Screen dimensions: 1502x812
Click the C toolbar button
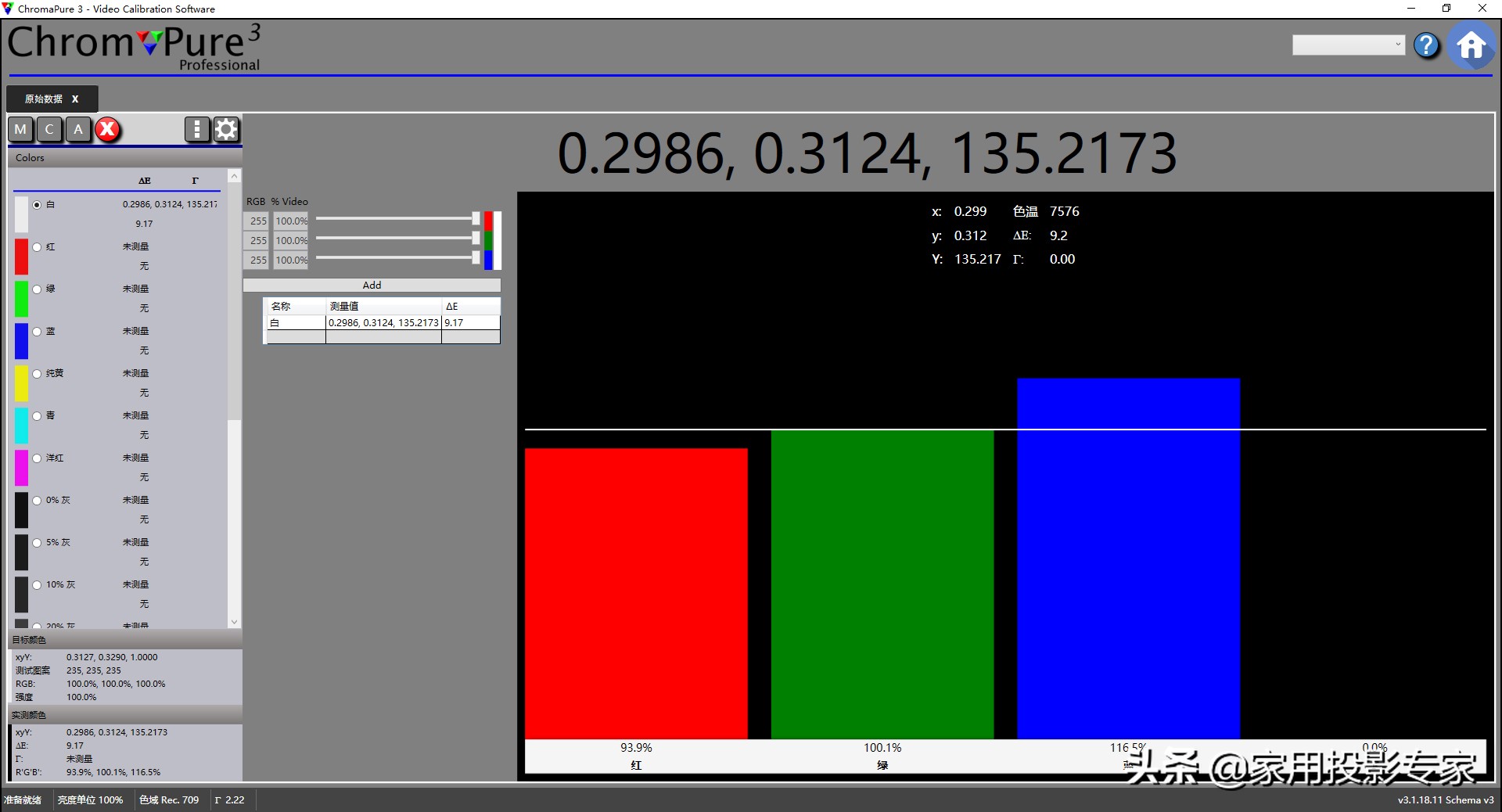click(49, 129)
